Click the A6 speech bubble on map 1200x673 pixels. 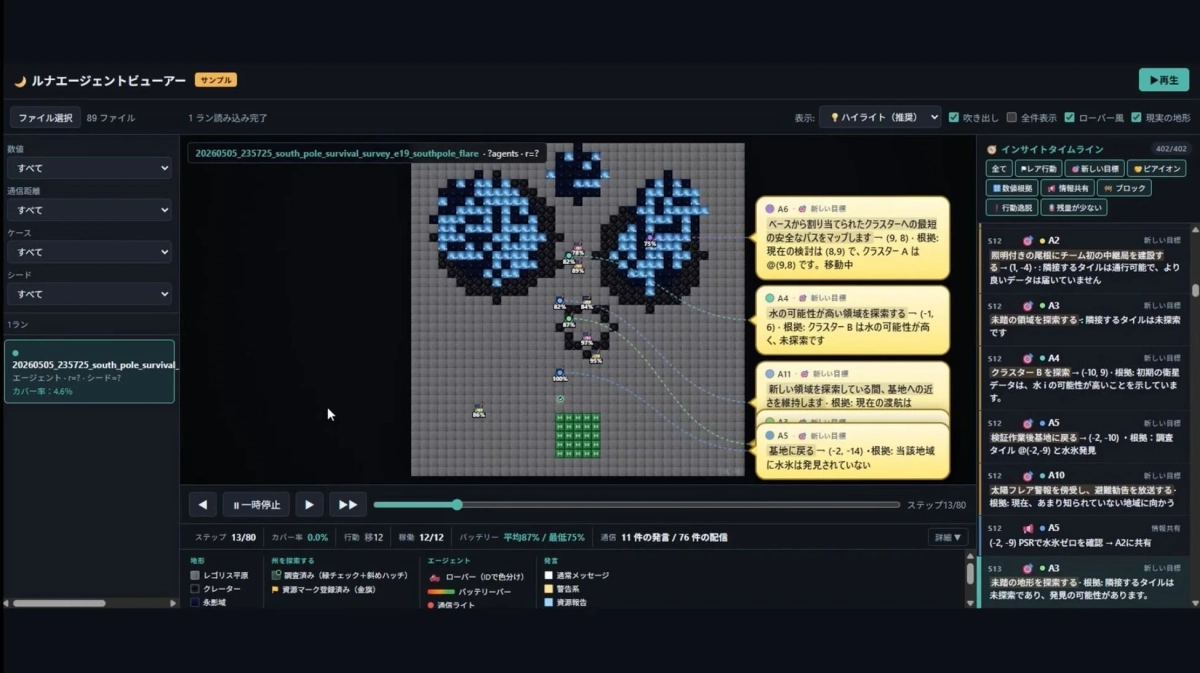tap(852, 237)
